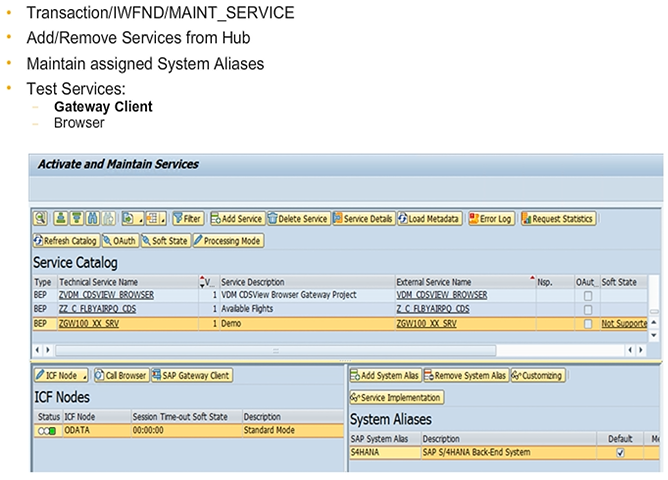Image resolution: width=668 pixels, height=480 pixels.
Task: Click the External Service Name column header
Action: [433, 283]
